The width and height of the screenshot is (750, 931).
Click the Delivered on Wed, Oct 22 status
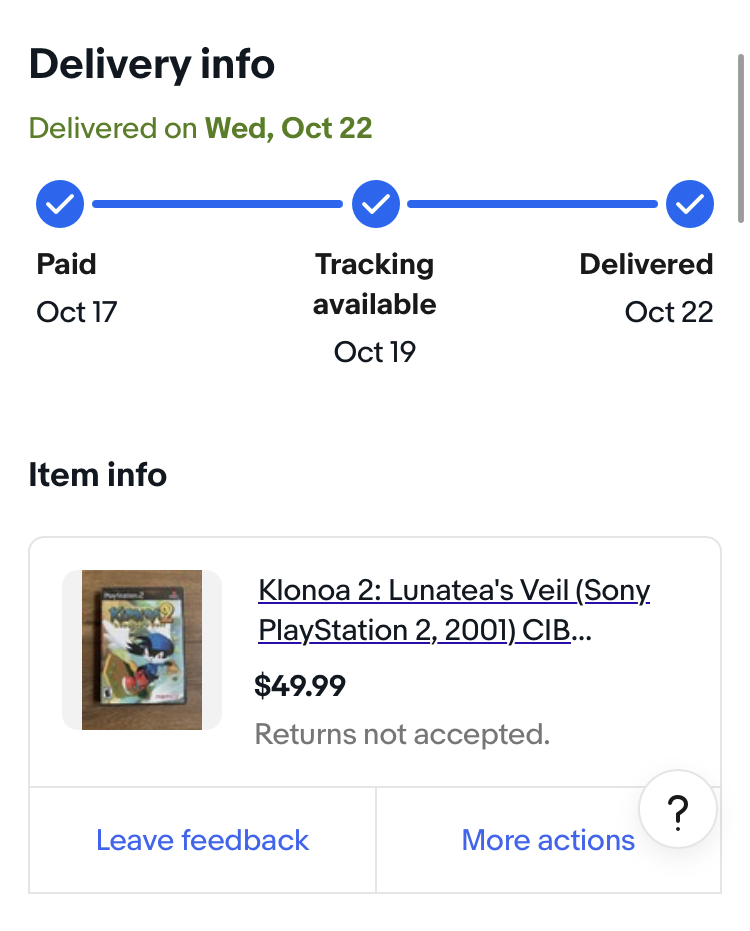coord(201,128)
